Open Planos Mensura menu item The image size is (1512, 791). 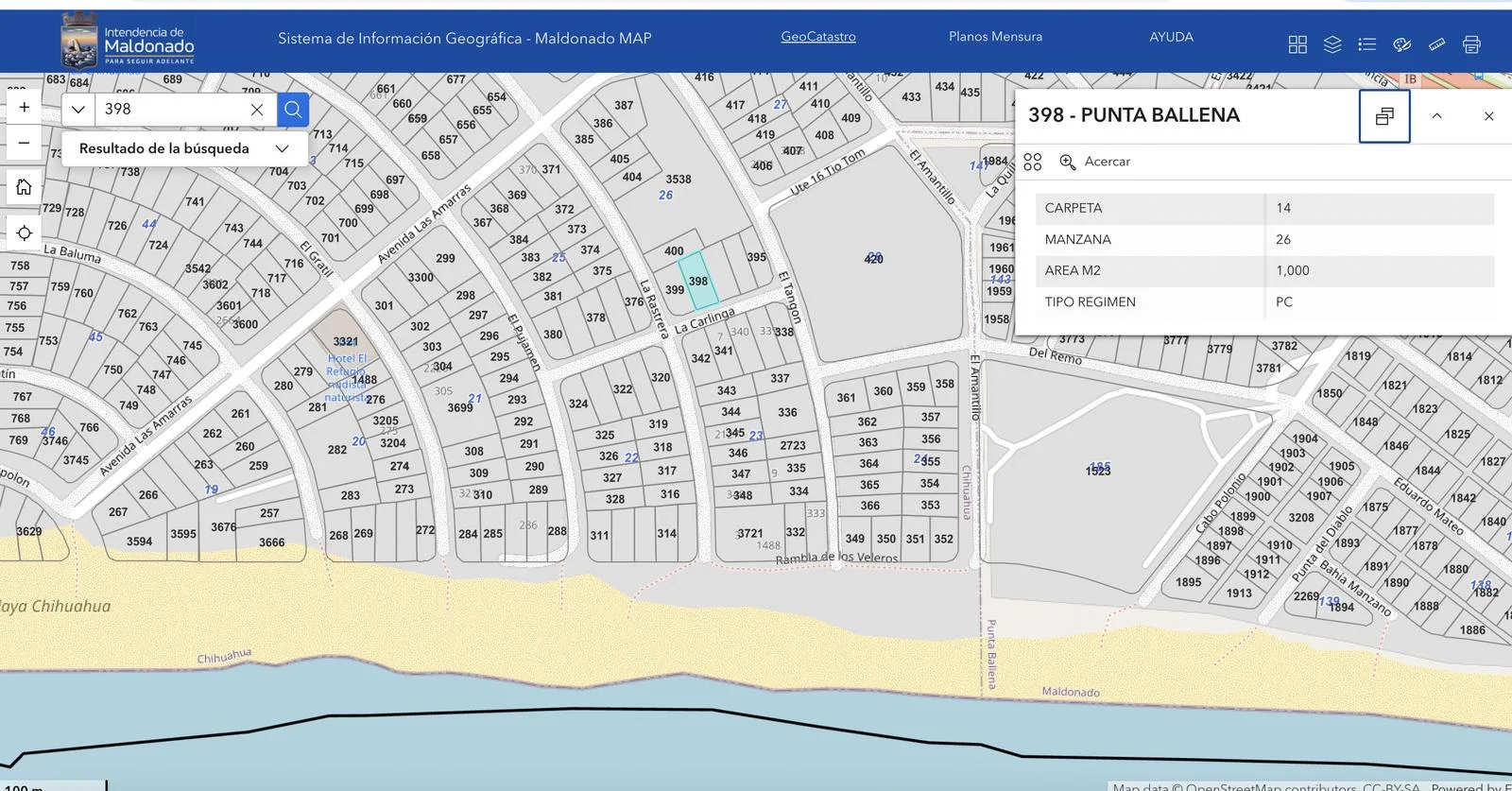[995, 37]
